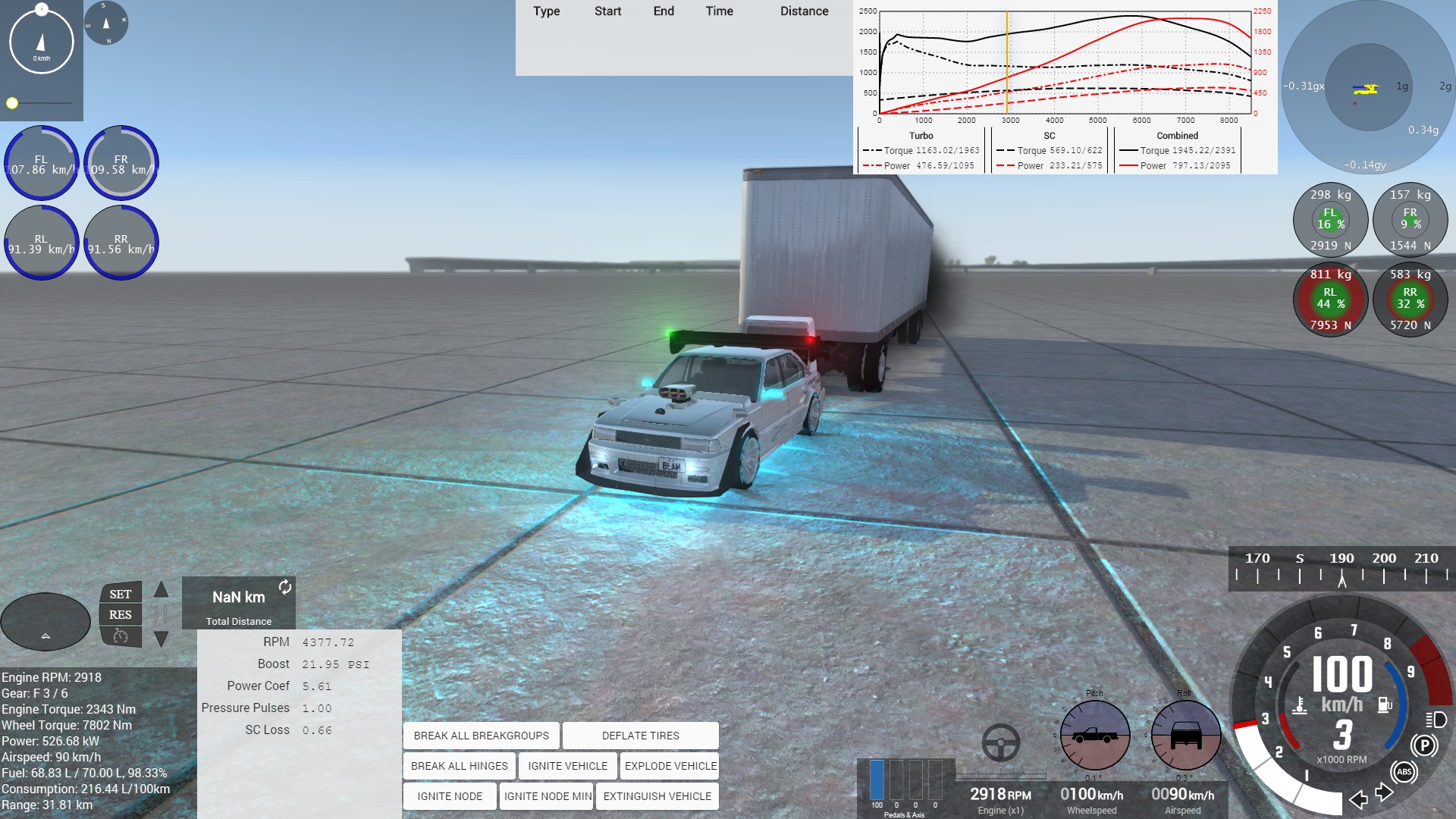This screenshot has height=819, width=1456.
Task: Click the cruise control SET button
Action: click(120, 595)
